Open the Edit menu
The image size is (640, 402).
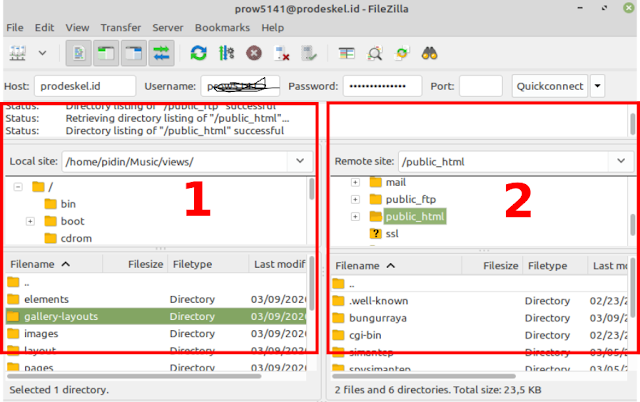tap(44, 27)
